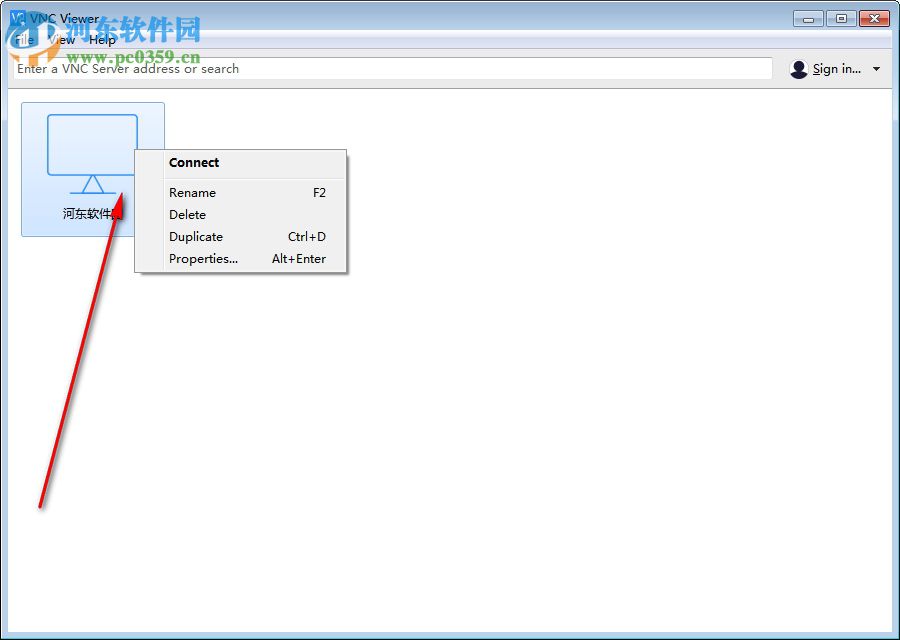Expand the Sign in dropdown arrow
Screen dimensions: 900x640
[875, 68]
